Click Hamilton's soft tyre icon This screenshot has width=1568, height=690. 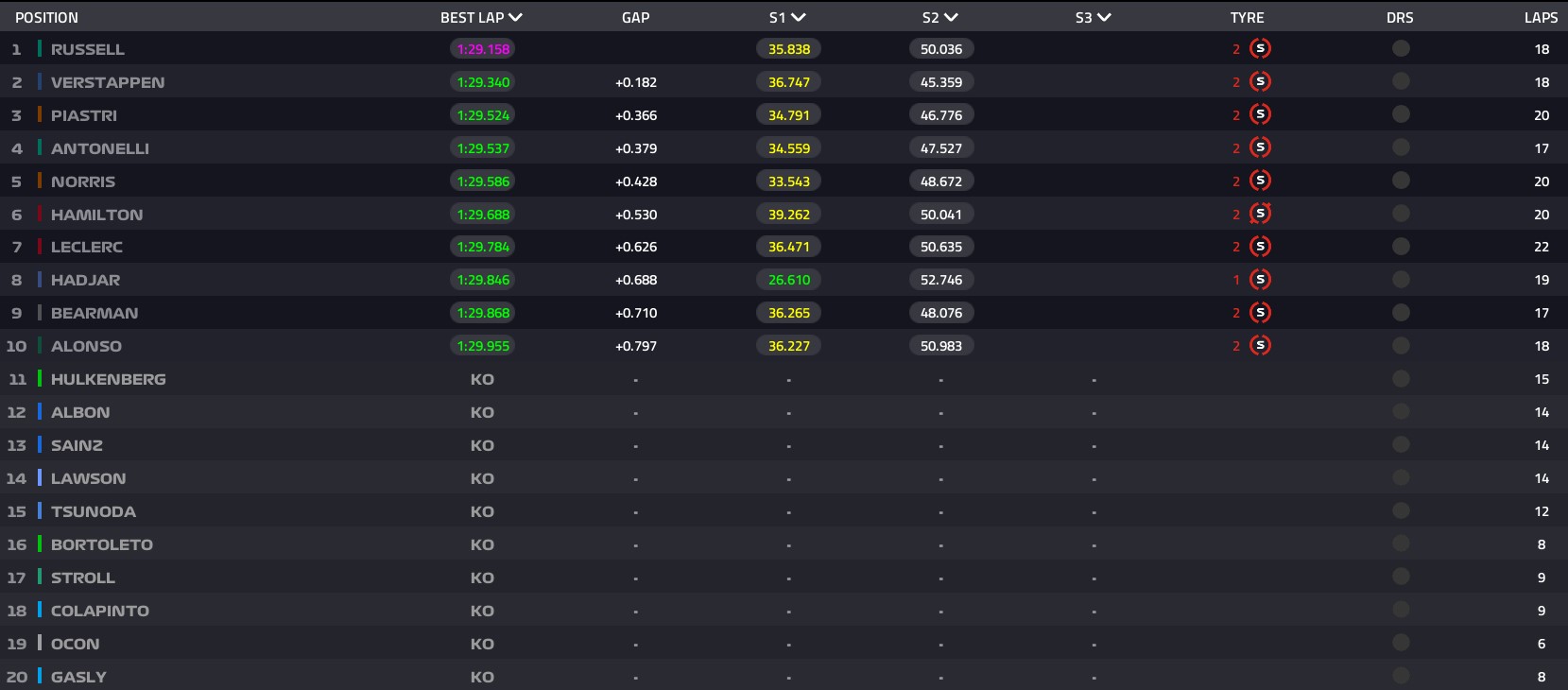click(x=1260, y=215)
